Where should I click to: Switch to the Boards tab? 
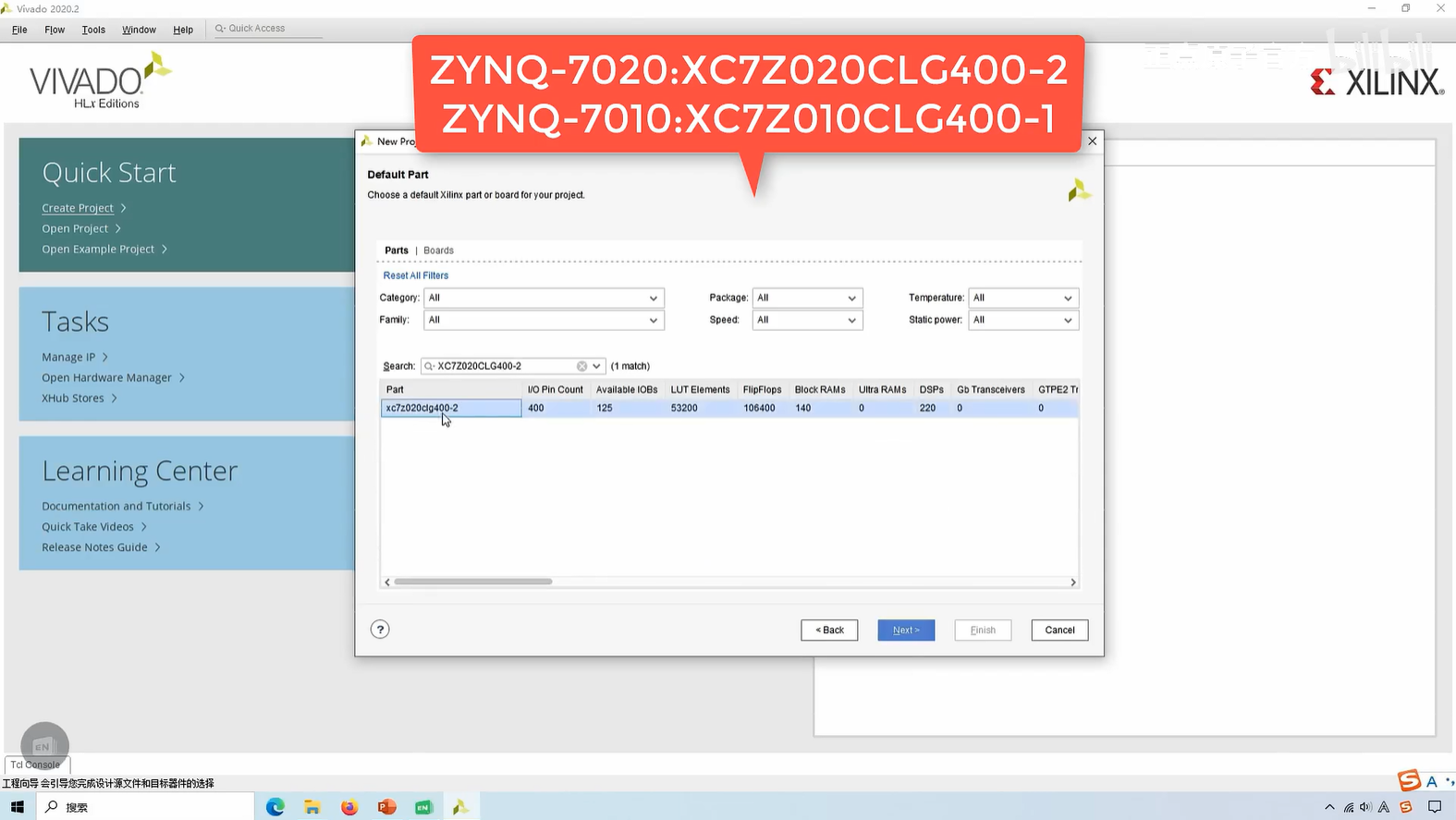coord(438,251)
